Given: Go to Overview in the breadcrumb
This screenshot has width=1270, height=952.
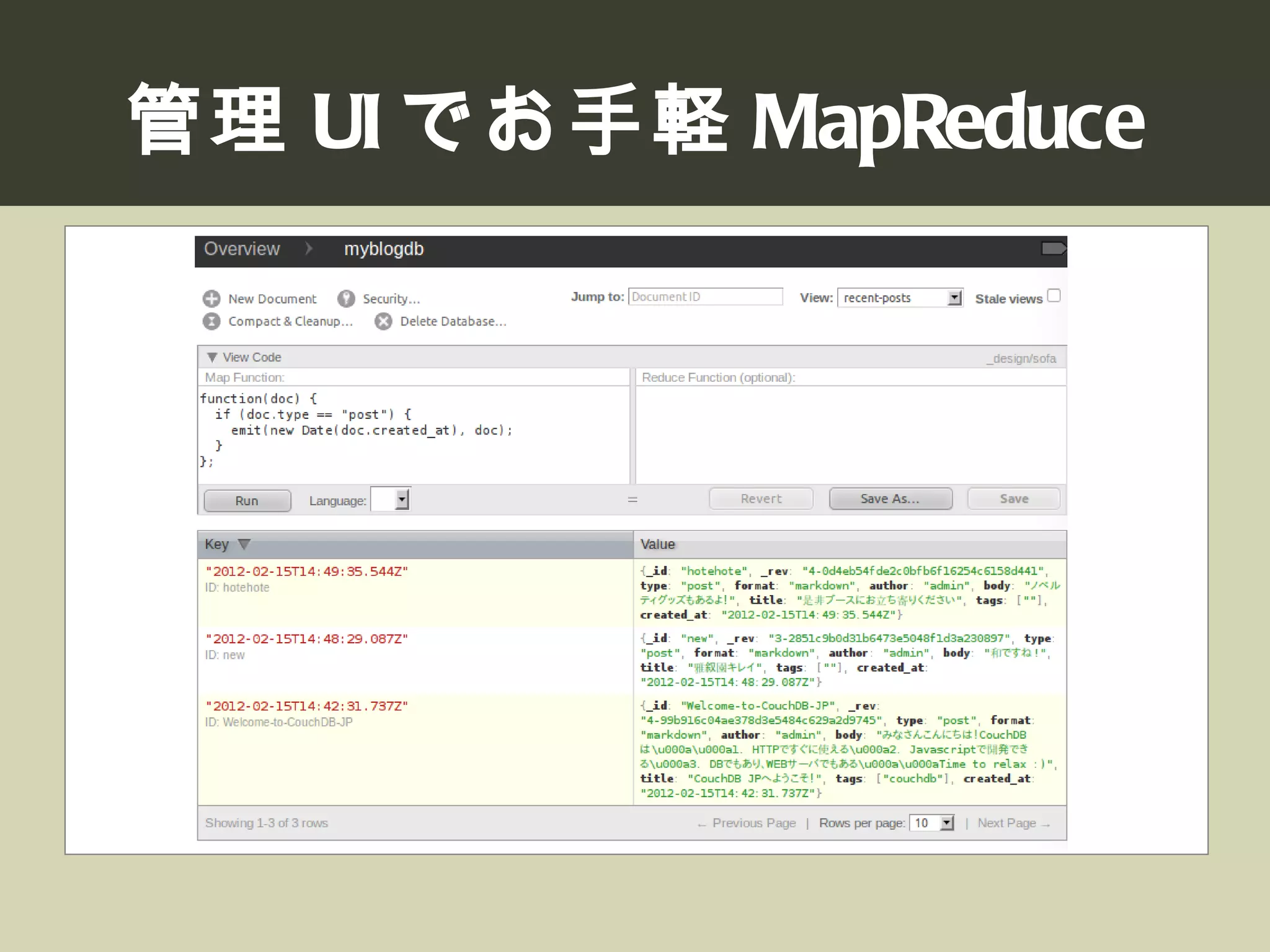Looking at the screenshot, I should tap(242, 249).
